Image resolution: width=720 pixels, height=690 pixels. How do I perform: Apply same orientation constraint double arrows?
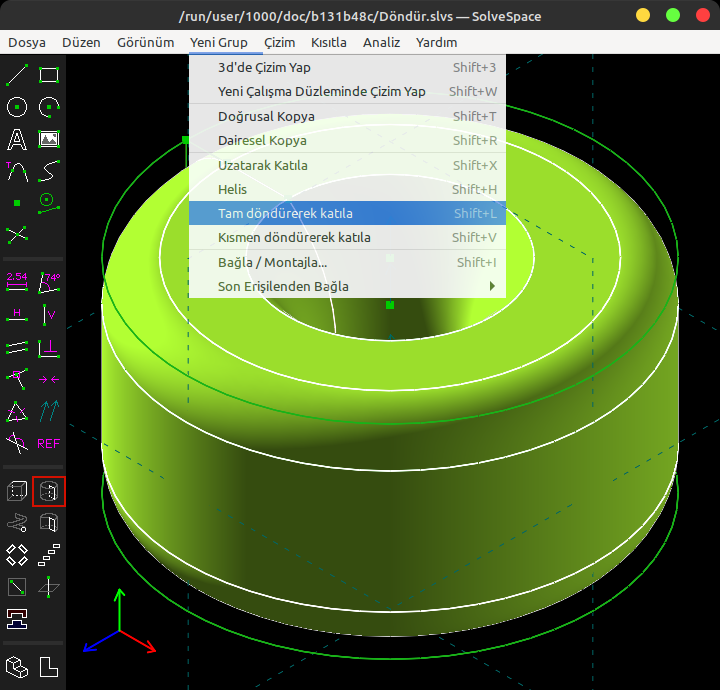point(49,411)
